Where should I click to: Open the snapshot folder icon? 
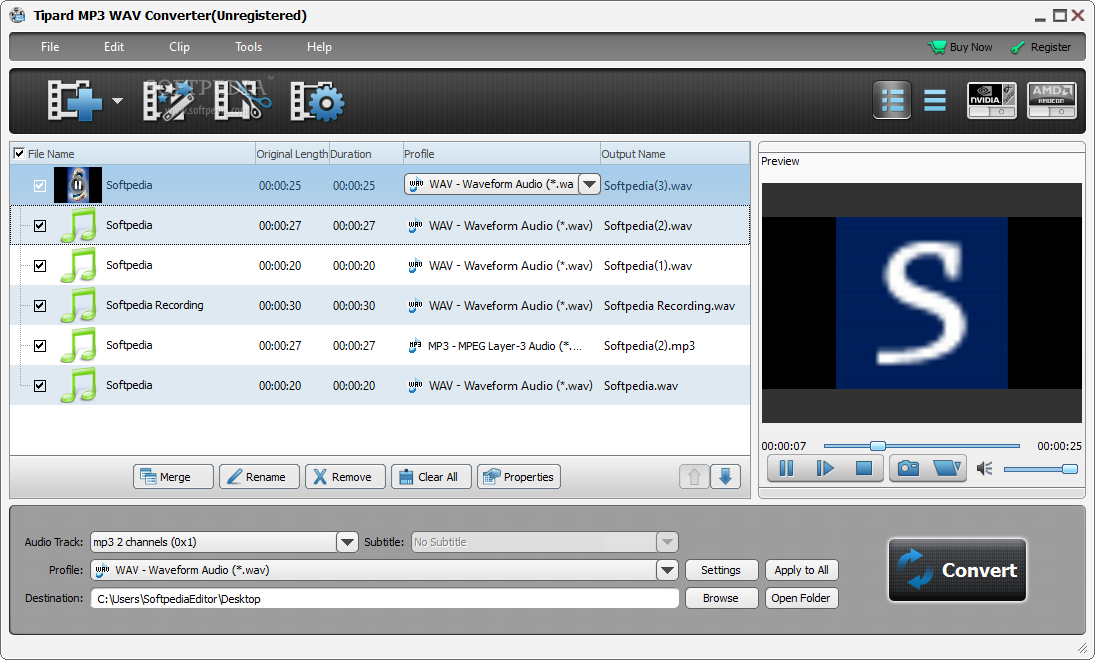point(946,468)
